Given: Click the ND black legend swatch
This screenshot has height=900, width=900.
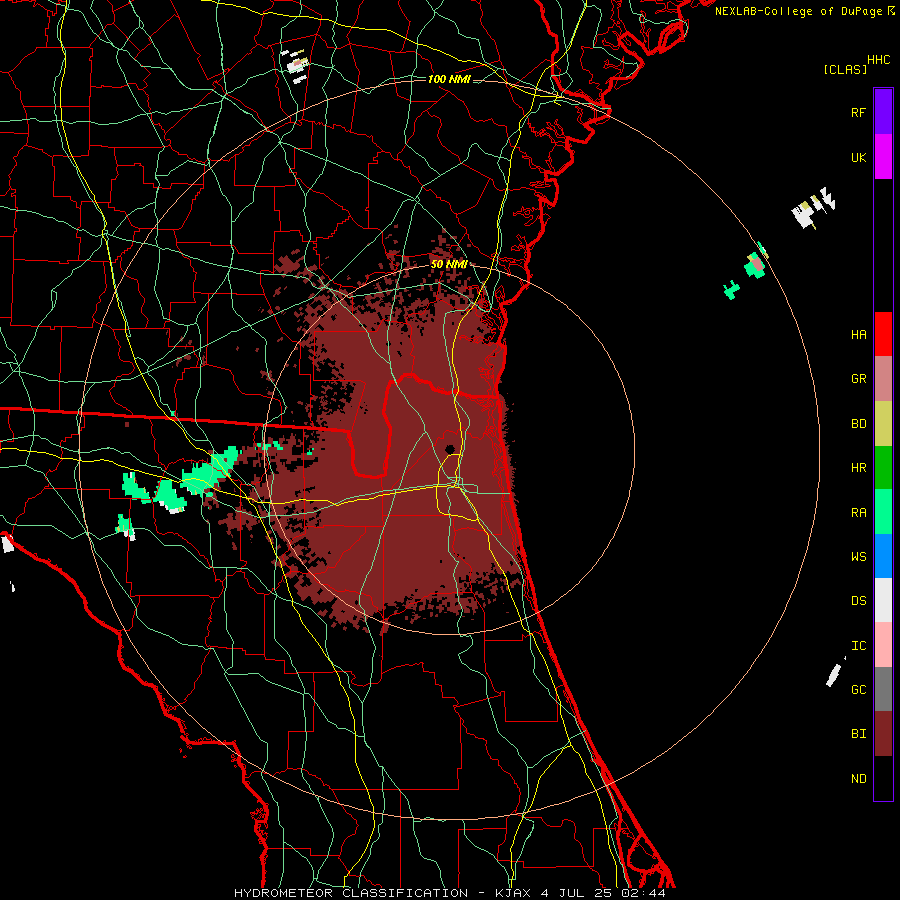Looking at the screenshot, I should tap(883, 778).
